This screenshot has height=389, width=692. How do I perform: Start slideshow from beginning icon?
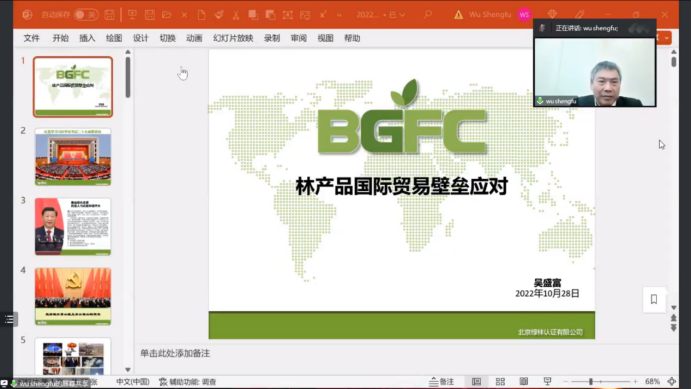[x=132, y=15]
